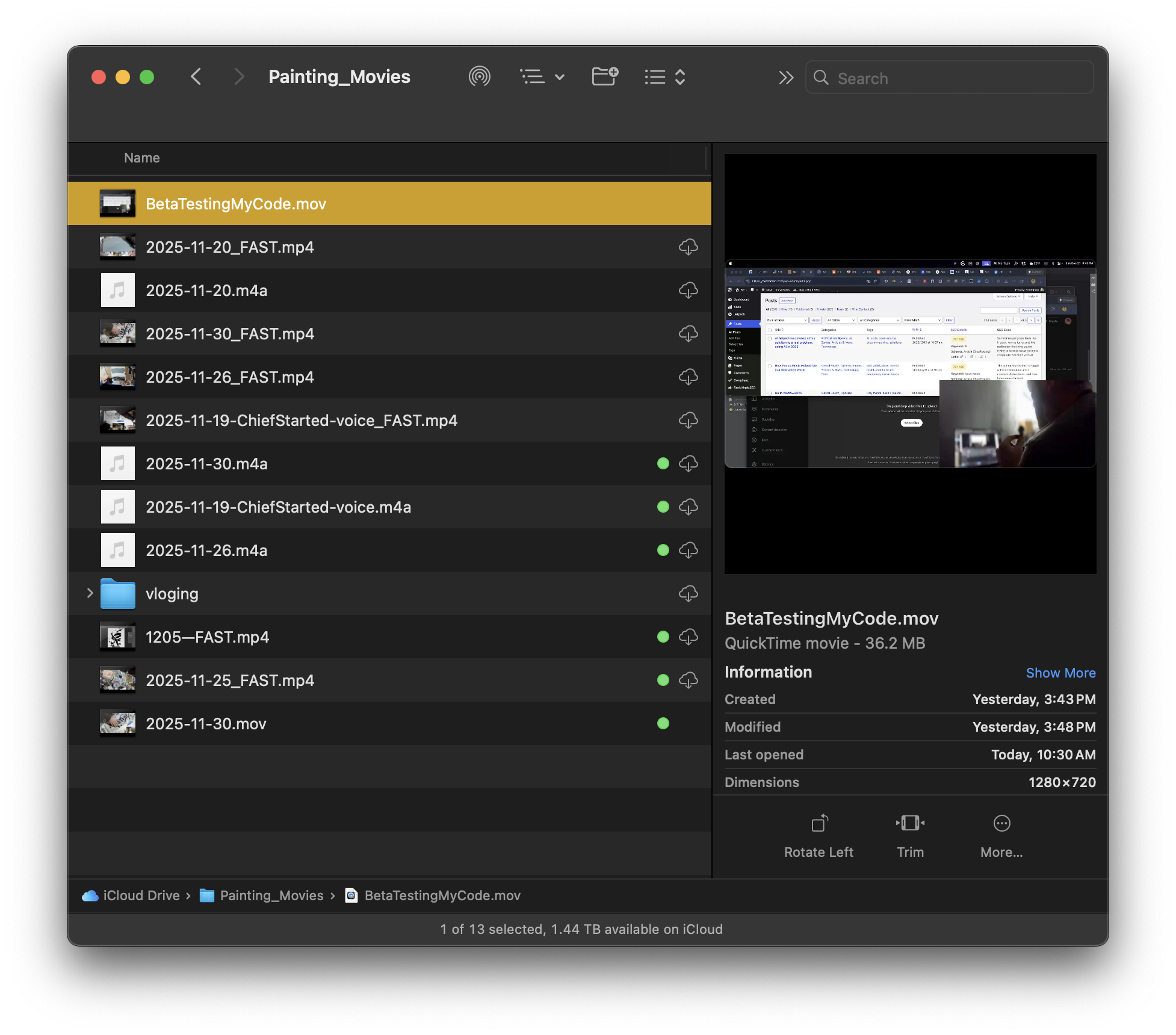The image size is (1176, 1035).
Task: Click the new folder toolbar icon
Action: (x=605, y=77)
